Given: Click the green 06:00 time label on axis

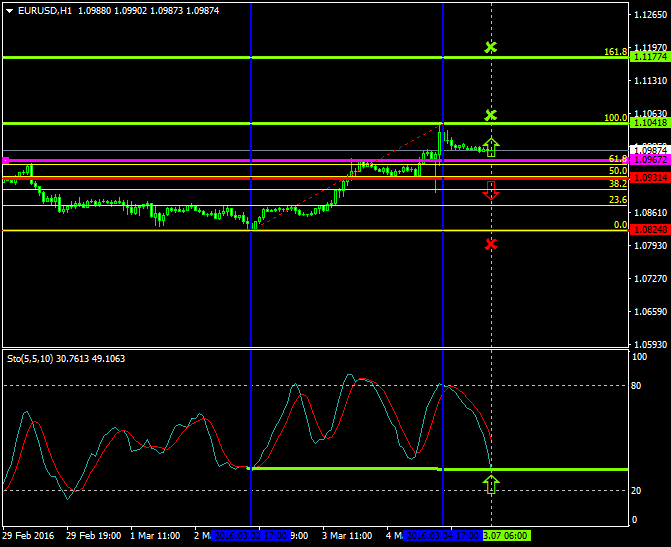Looking at the screenshot, I should [507, 536].
